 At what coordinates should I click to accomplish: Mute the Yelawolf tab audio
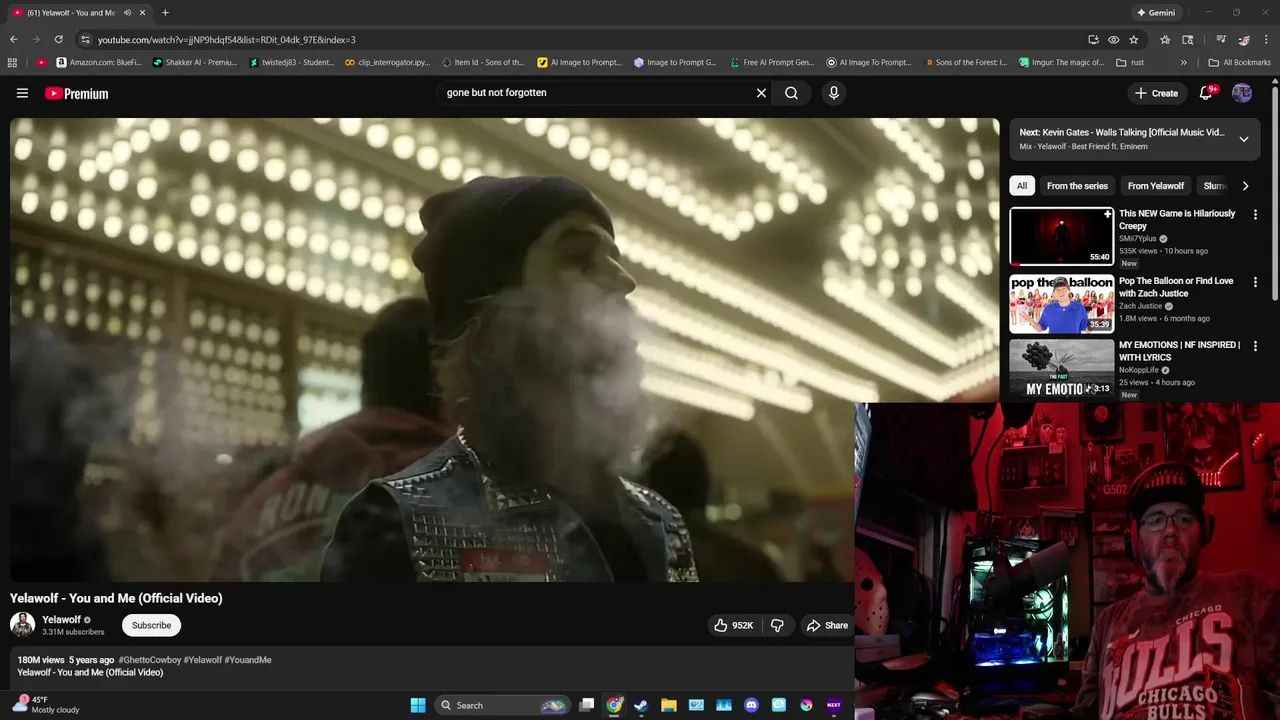point(127,12)
